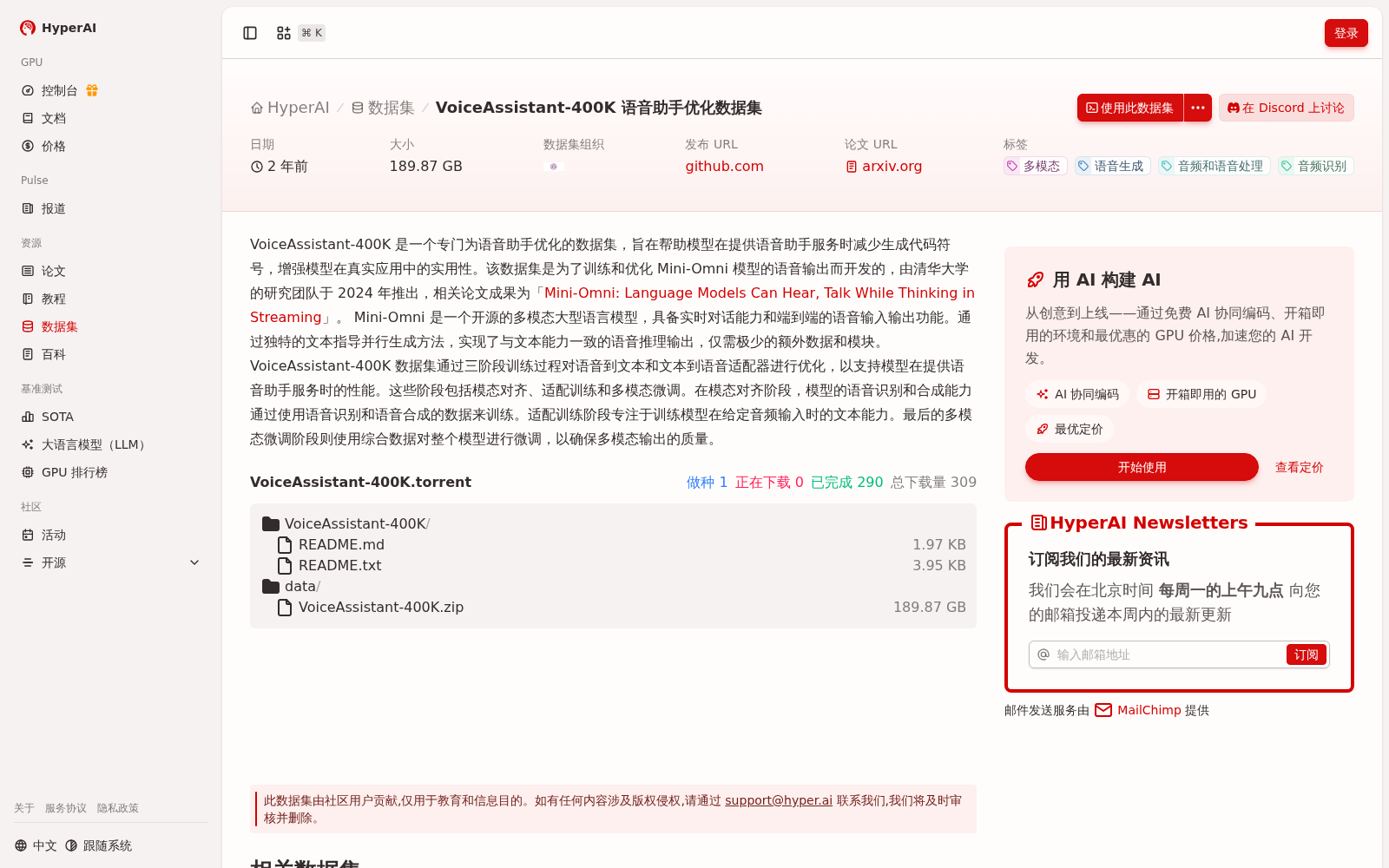Open SOTA benchmarks page
Screen dimensions: 1389x868
(x=57, y=417)
